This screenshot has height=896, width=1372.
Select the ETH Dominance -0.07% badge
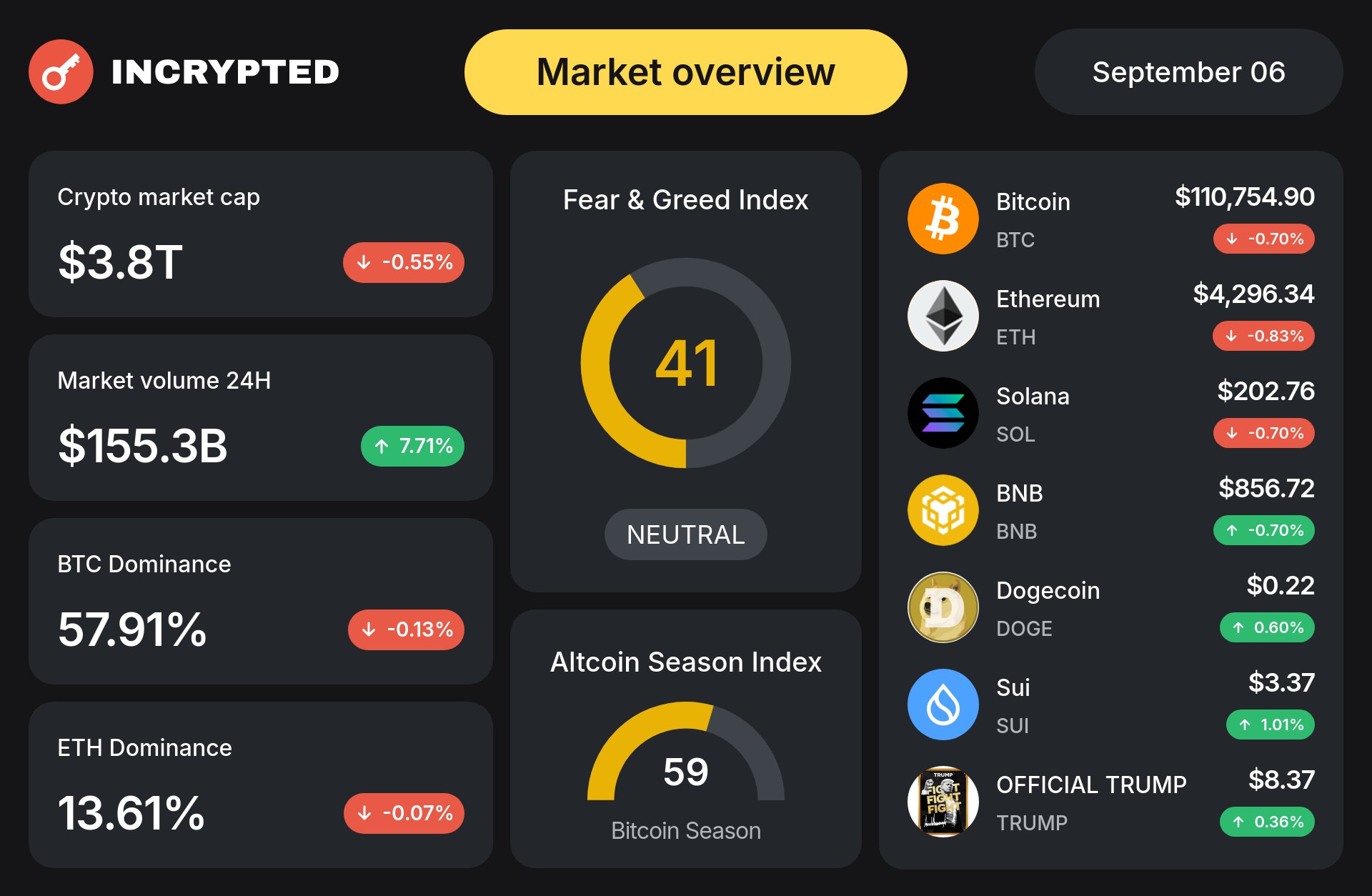click(404, 813)
